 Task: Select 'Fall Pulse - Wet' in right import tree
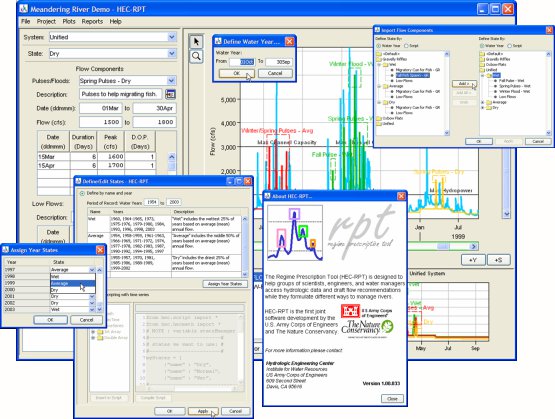(x=511, y=81)
